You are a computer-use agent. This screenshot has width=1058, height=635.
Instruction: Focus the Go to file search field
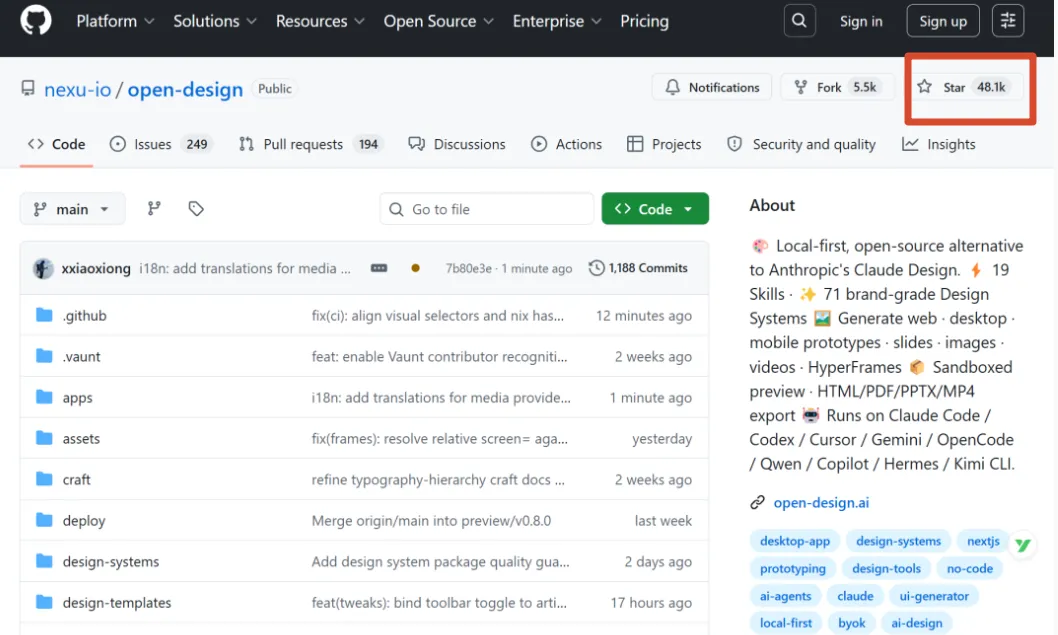pyautogui.click(x=486, y=209)
